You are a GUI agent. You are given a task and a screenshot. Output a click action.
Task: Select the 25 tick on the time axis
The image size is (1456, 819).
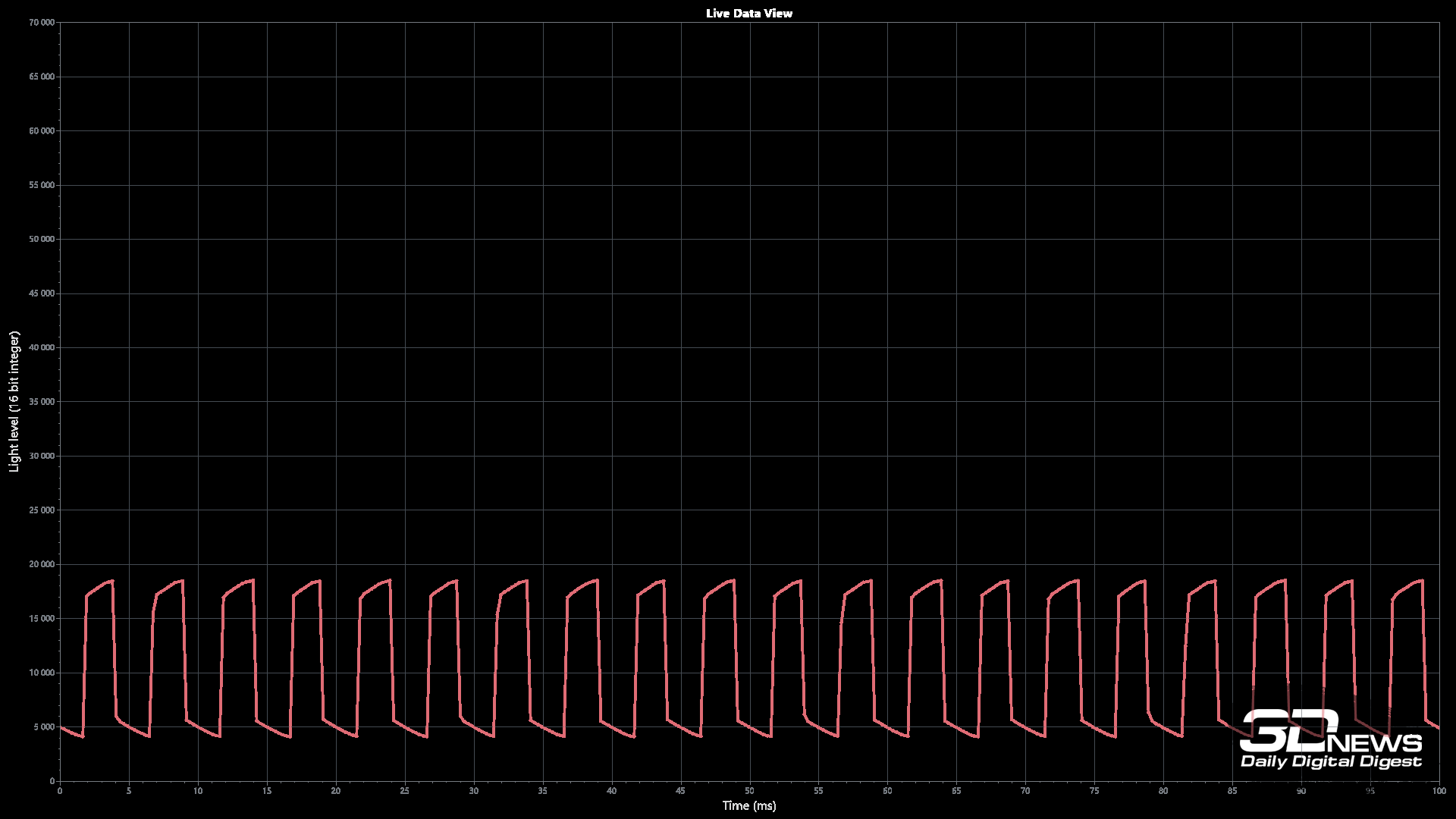[404, 791]
